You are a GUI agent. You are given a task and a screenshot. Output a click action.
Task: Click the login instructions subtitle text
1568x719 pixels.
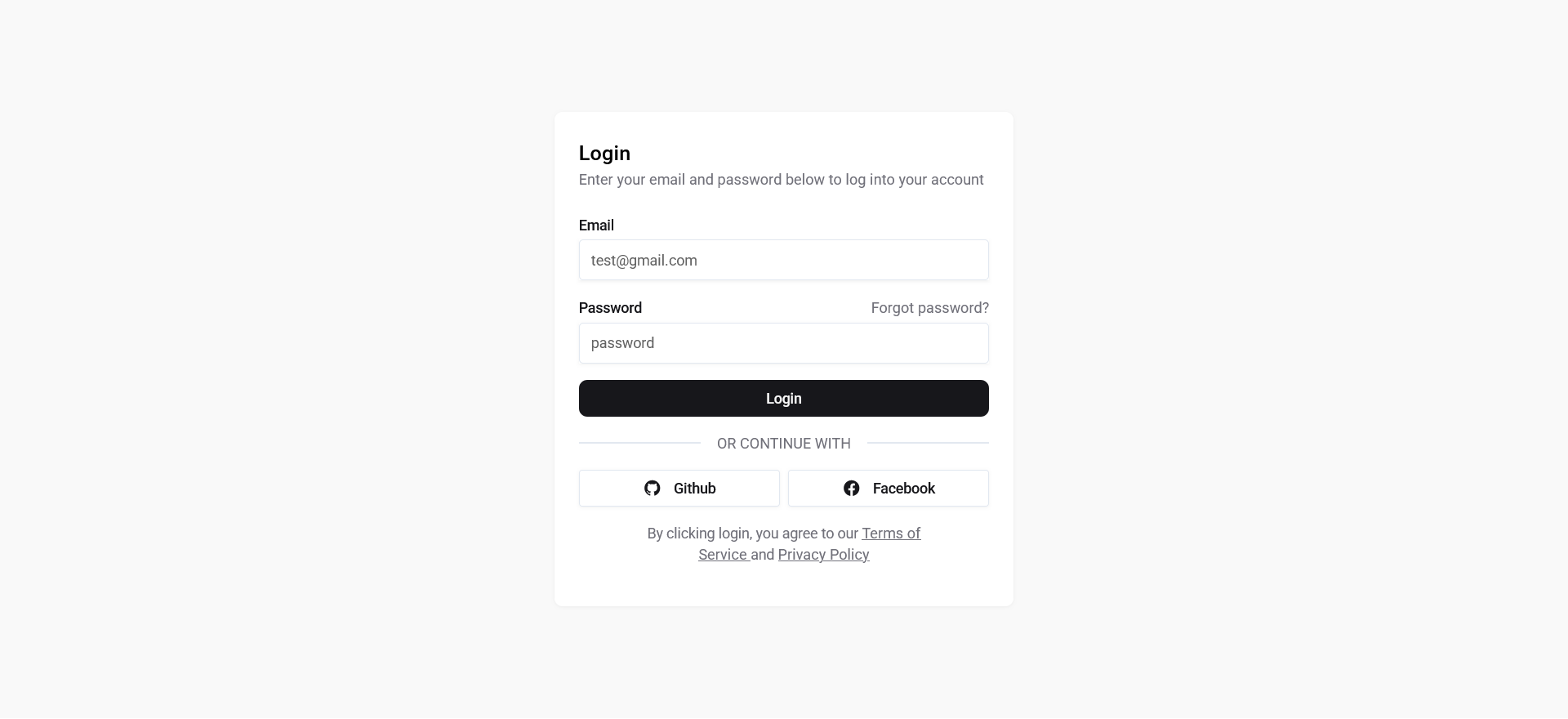[781, 180]
